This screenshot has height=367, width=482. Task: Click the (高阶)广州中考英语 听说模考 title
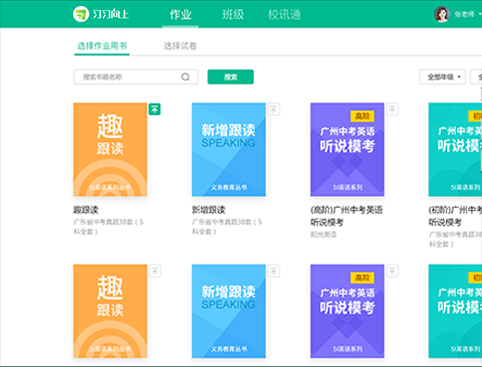pos(347,216)
